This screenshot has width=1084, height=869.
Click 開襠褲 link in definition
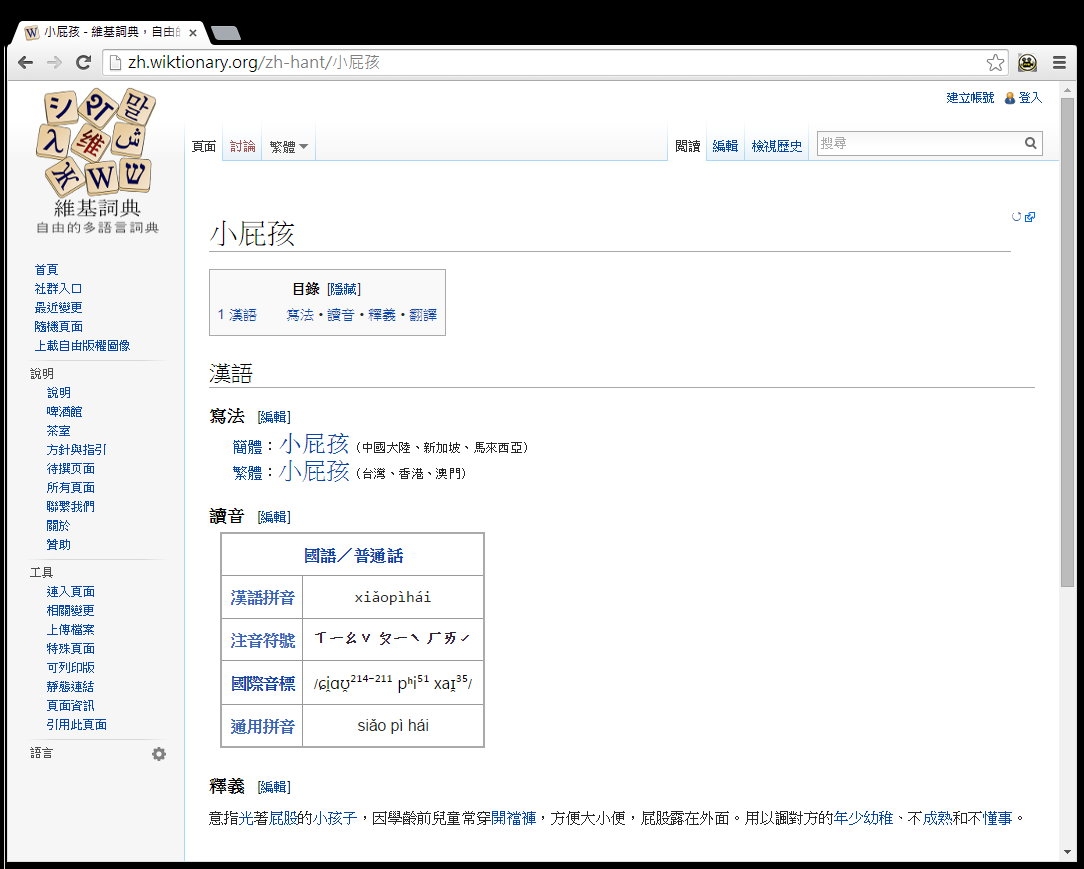513,819
